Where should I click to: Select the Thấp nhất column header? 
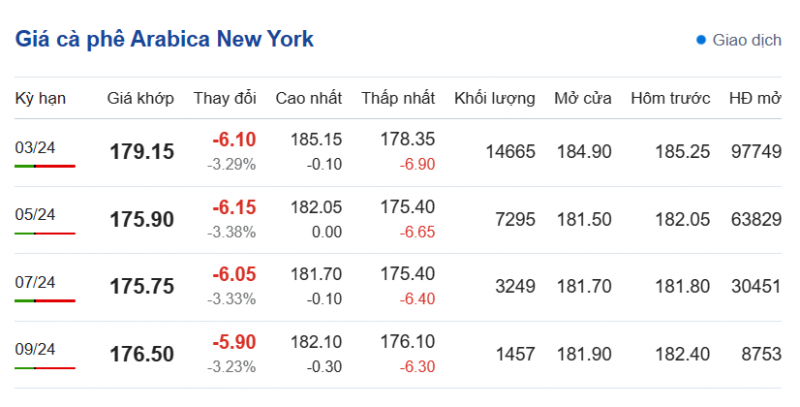(x=399, y=98)
